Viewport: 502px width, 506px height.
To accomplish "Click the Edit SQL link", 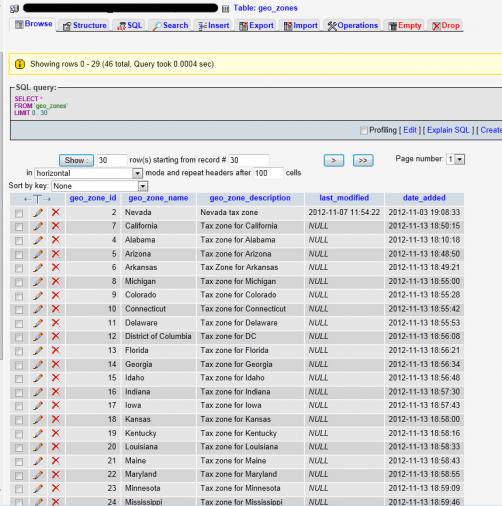I will [410, 130].
